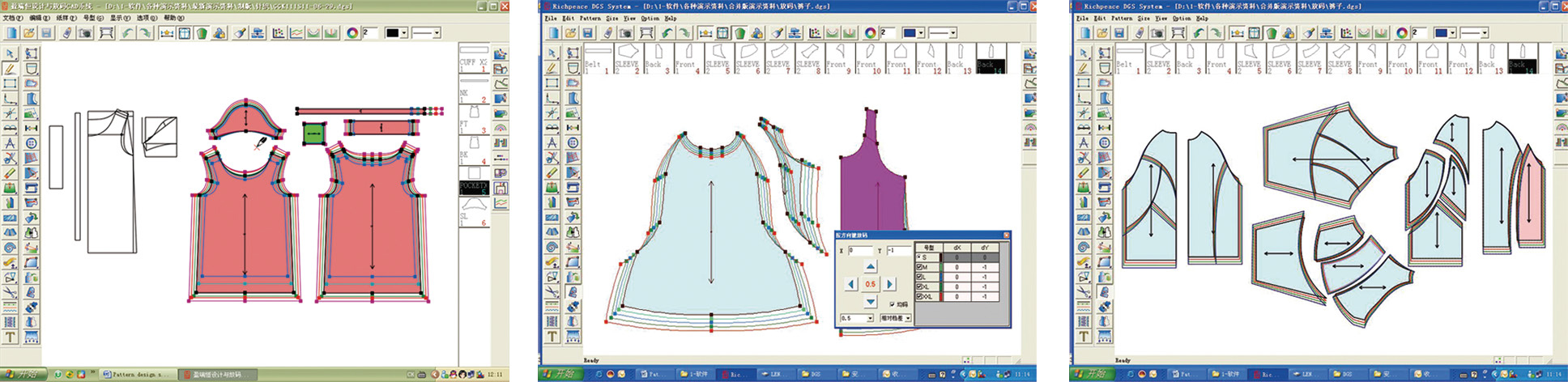This screenshot has width=1568, height=382.
Task: Click the undo arrow in the left window toolbar
Action: [127, 33]
